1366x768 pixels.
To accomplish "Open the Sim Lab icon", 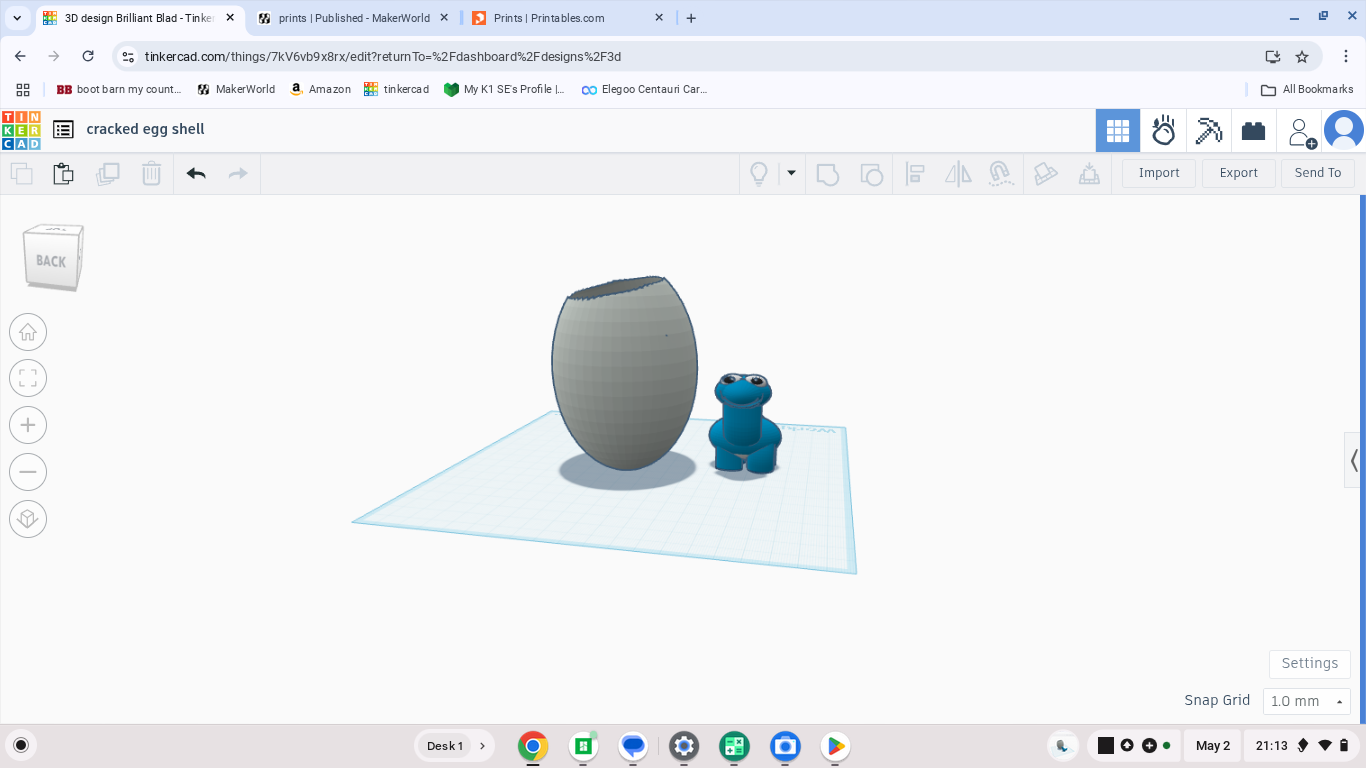I will click(1164, 130).
